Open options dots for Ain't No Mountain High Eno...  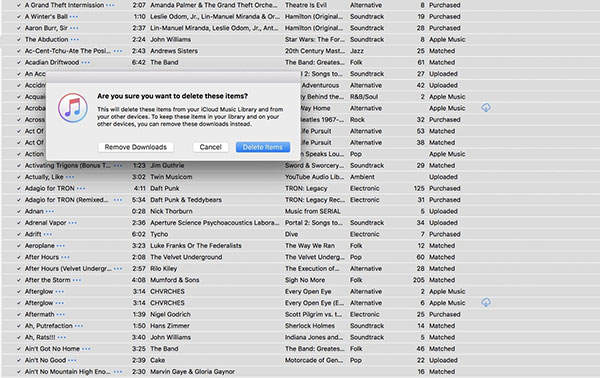pyautogui.click(x=118, y=372)
